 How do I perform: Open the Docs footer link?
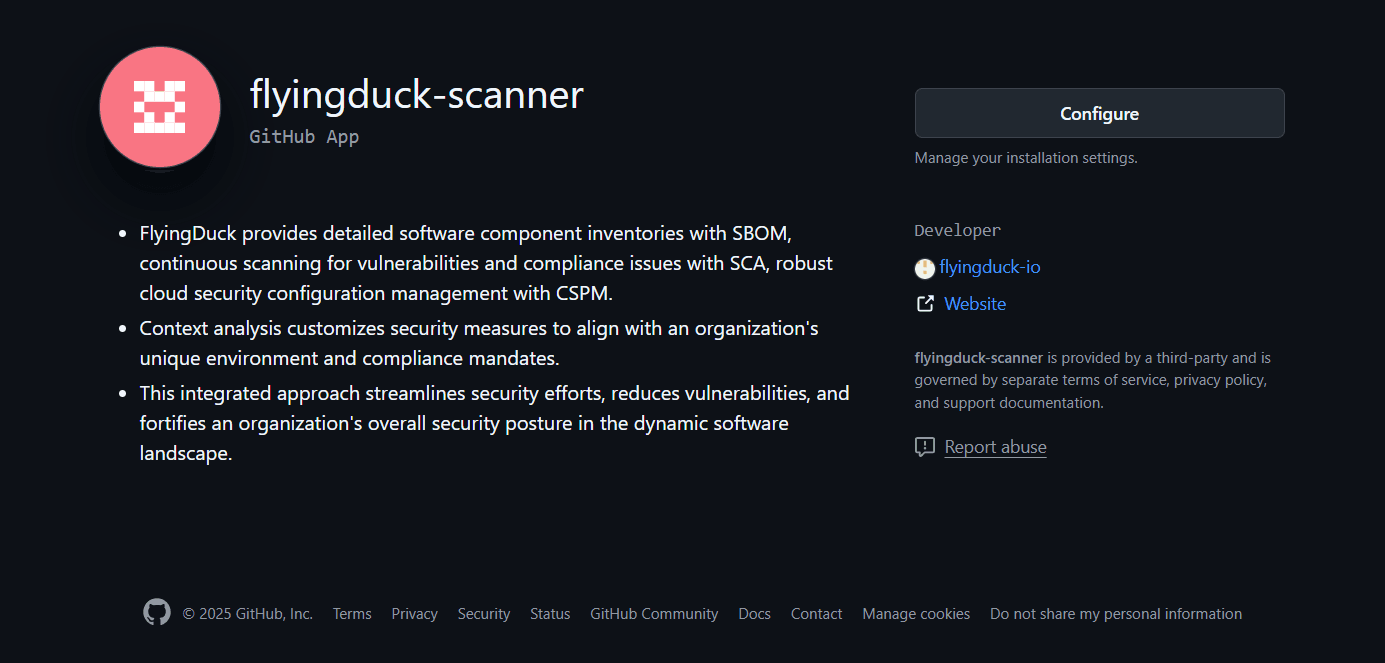point(754,614)
